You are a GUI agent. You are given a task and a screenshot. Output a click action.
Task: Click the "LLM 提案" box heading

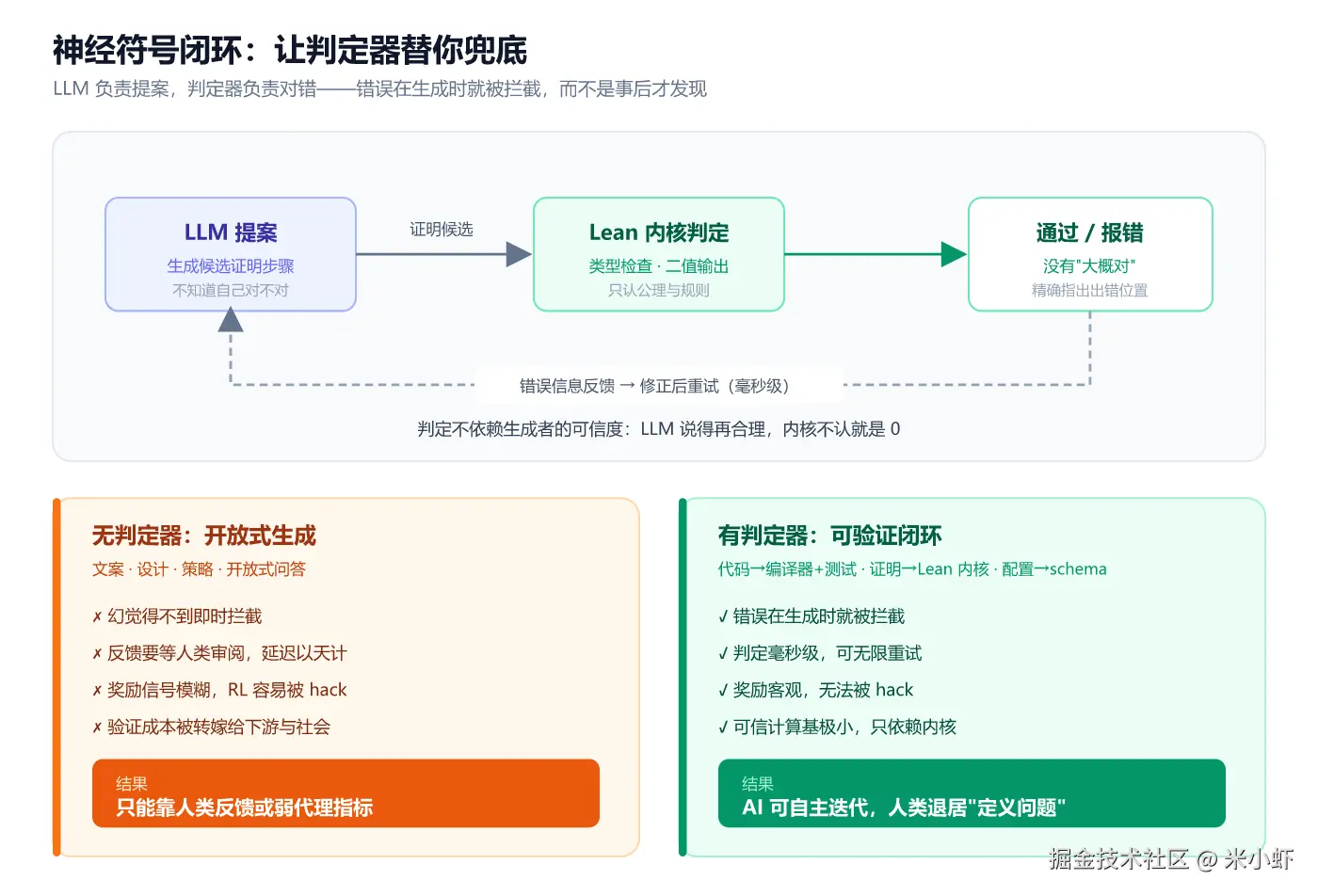coord(231,232)
